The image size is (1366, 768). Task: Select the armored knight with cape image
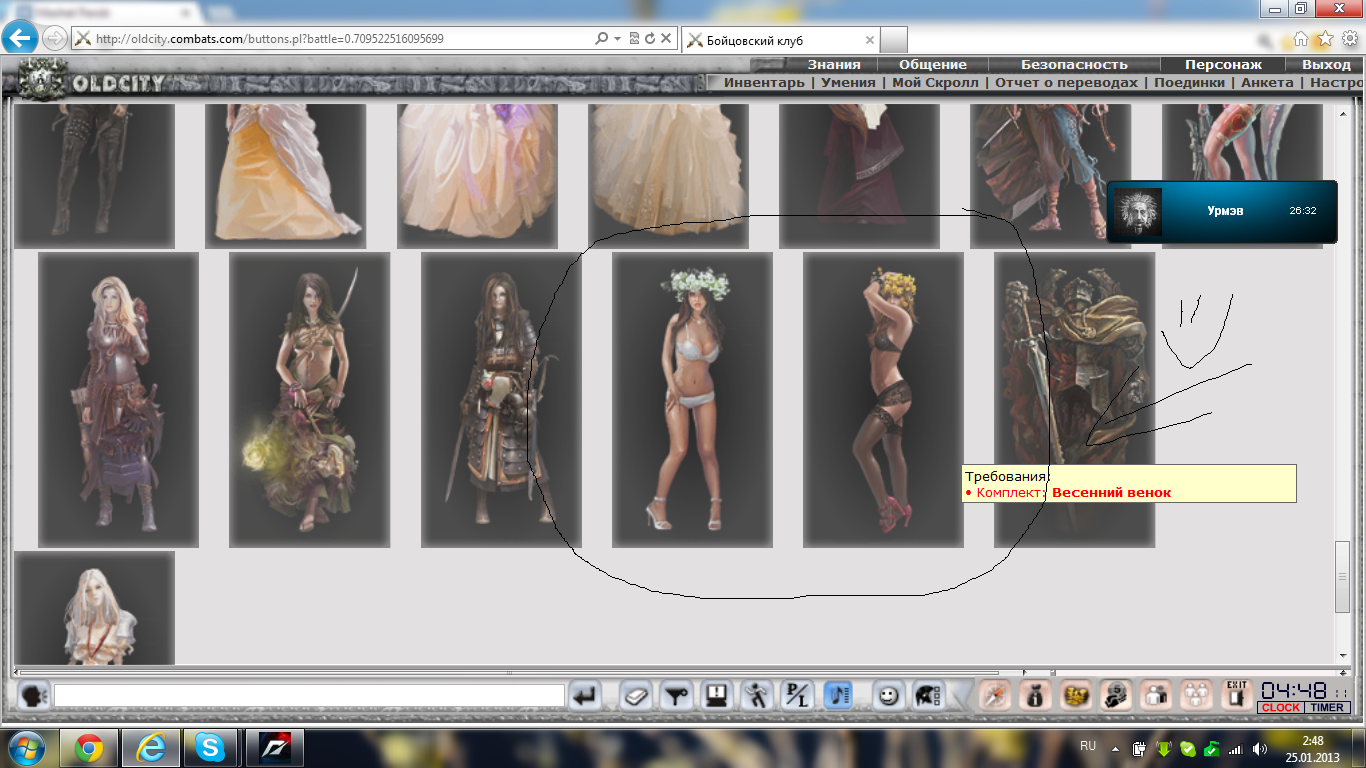tap(1074, 400)
